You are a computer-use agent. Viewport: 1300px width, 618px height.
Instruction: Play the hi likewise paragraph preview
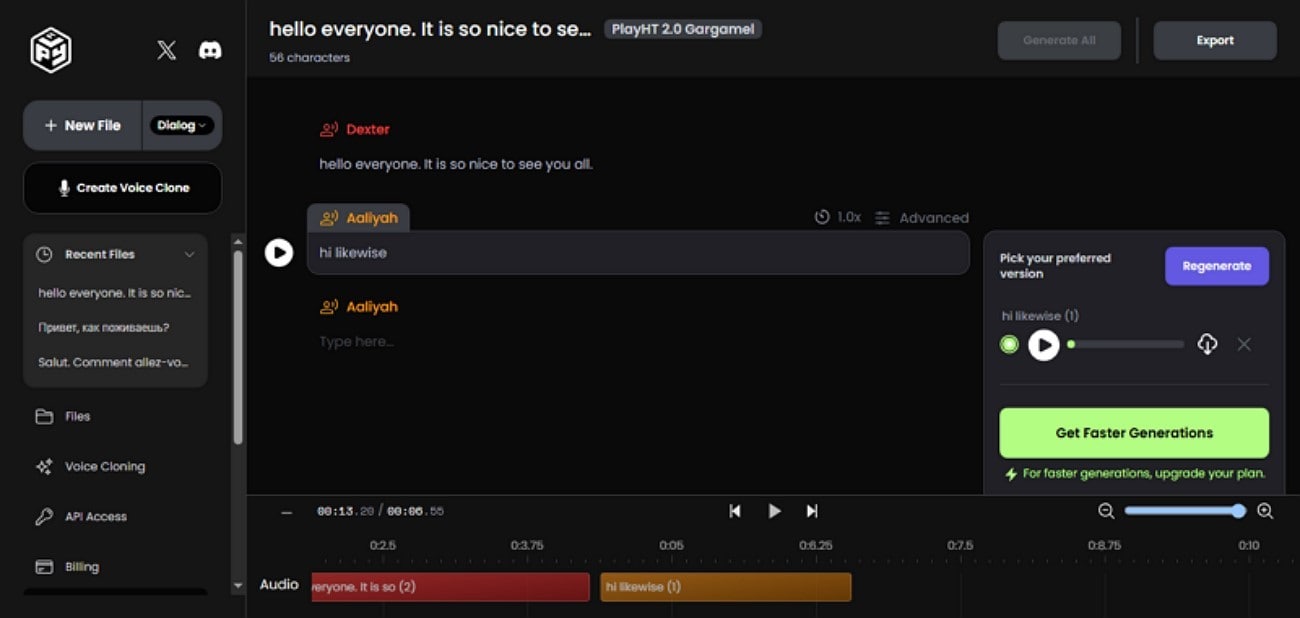point(278,253)
